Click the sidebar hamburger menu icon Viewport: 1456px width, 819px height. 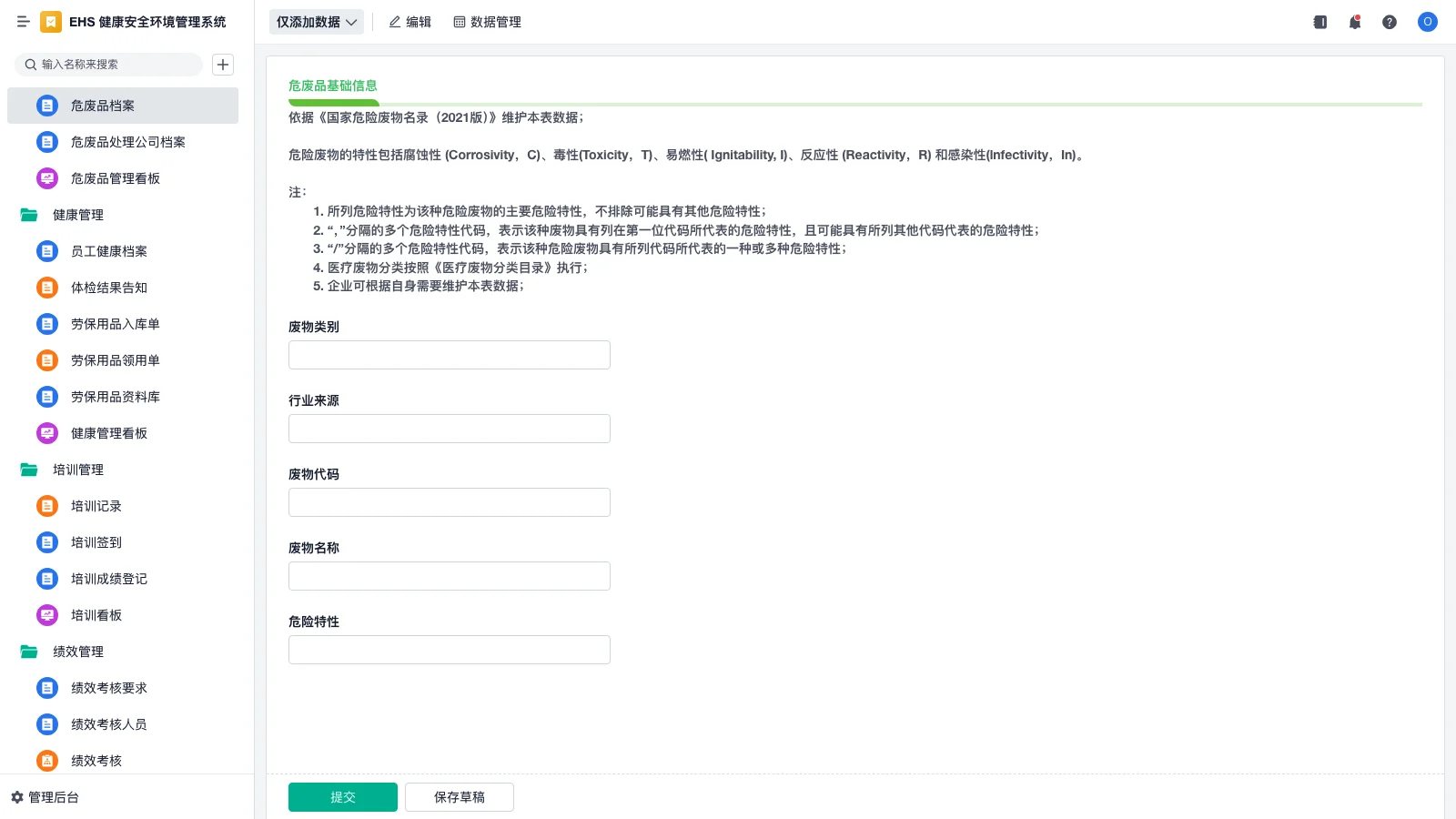coord(23,22)
